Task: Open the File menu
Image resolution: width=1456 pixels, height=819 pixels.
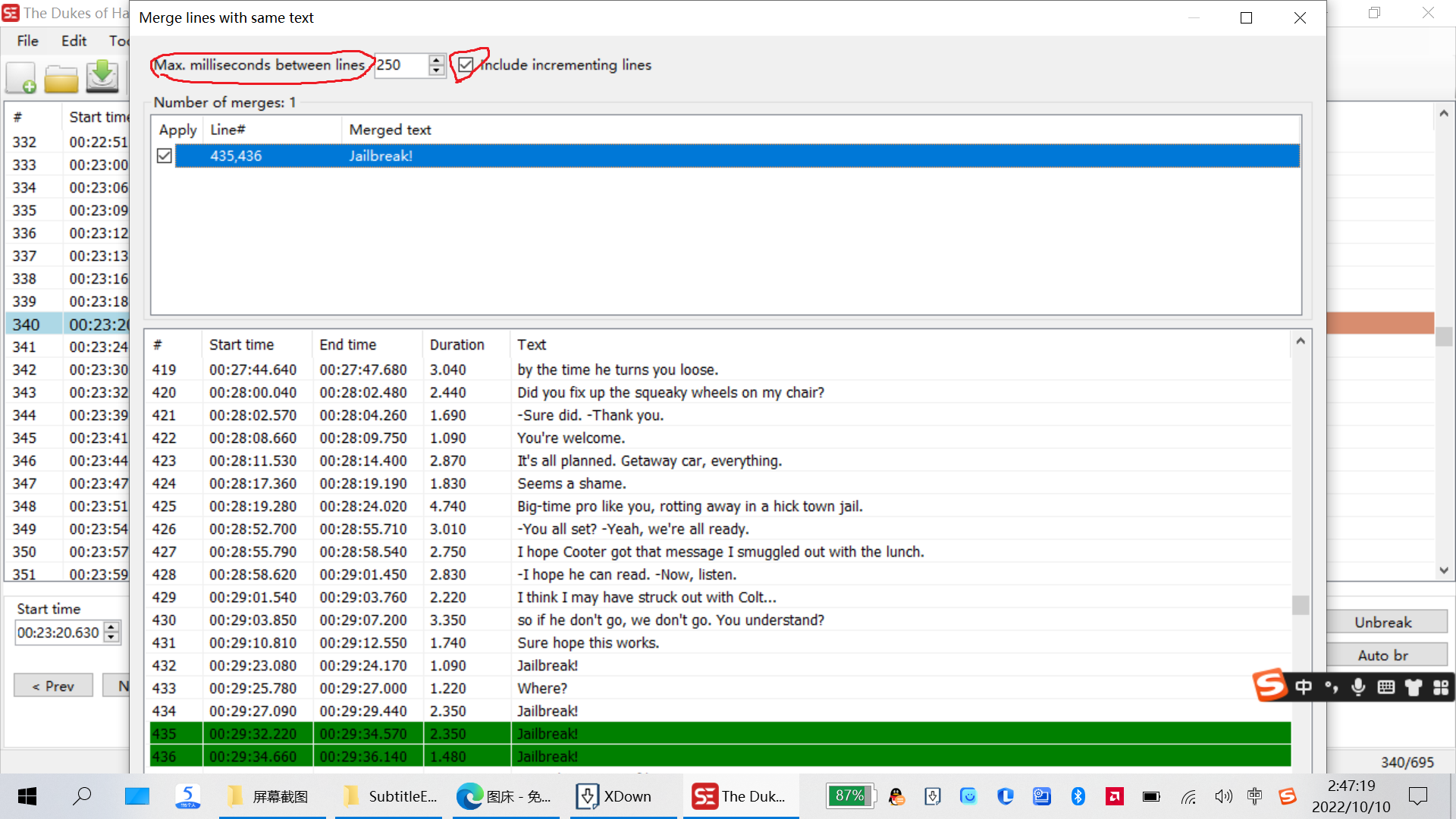Action: (x=27, y=41)
